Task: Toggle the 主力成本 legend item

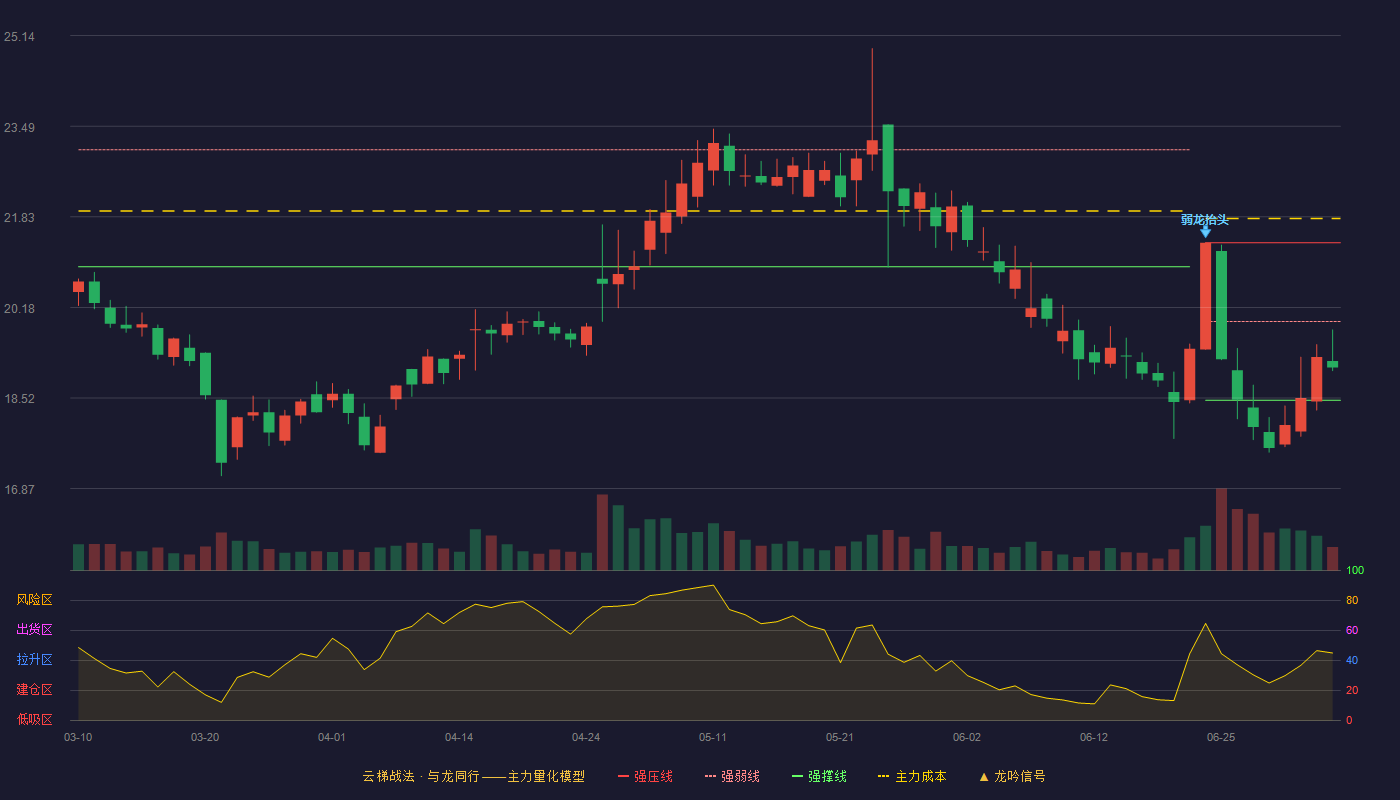Action: coord(912,776)
